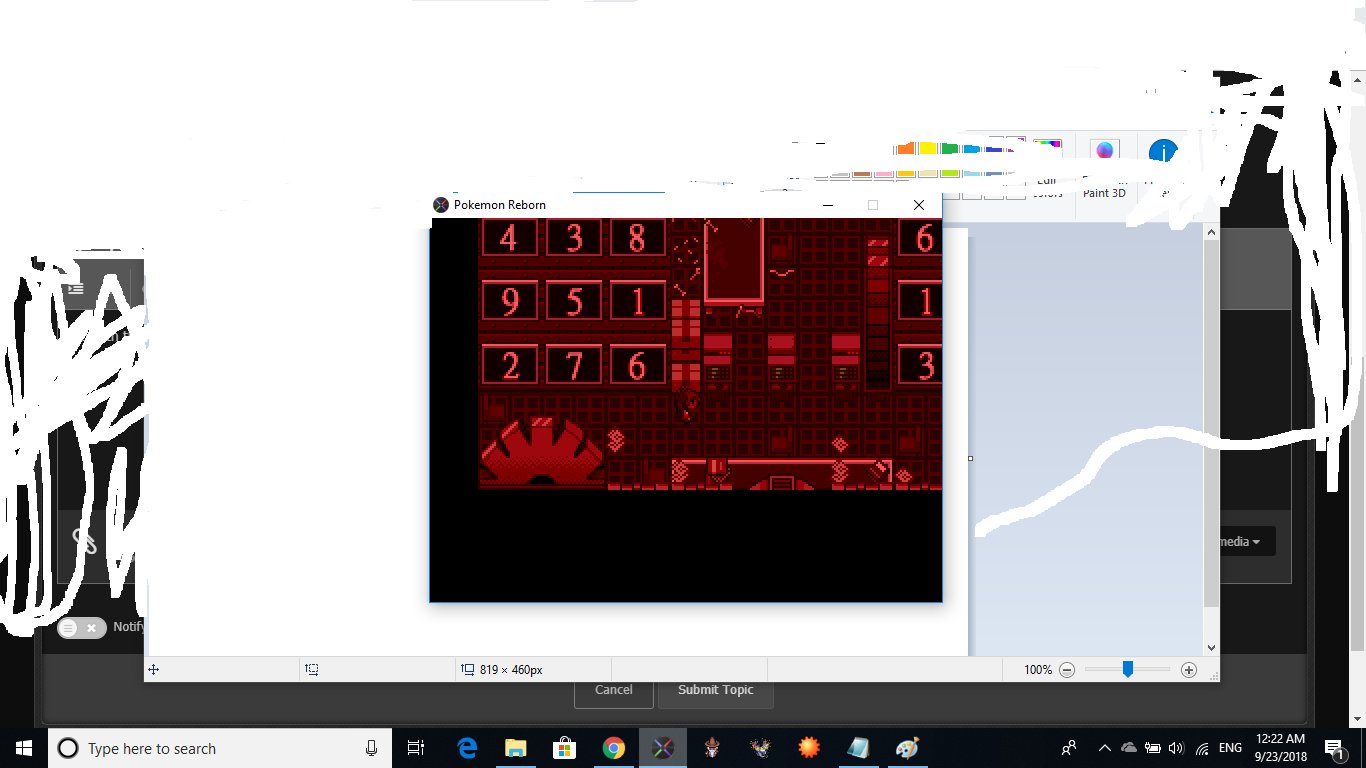The height and width of the screenshot is (768, 1366).
Task: Click the number 8 tile in the game
Action: (x=638, y=238)
